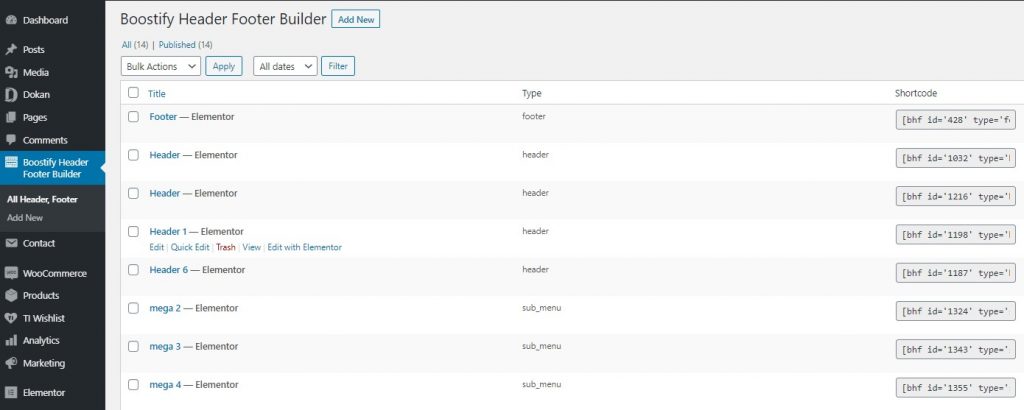Open the All dates dropdown
The width and height of the screenshot is (1024, 410).
click(x=285, y=67)
